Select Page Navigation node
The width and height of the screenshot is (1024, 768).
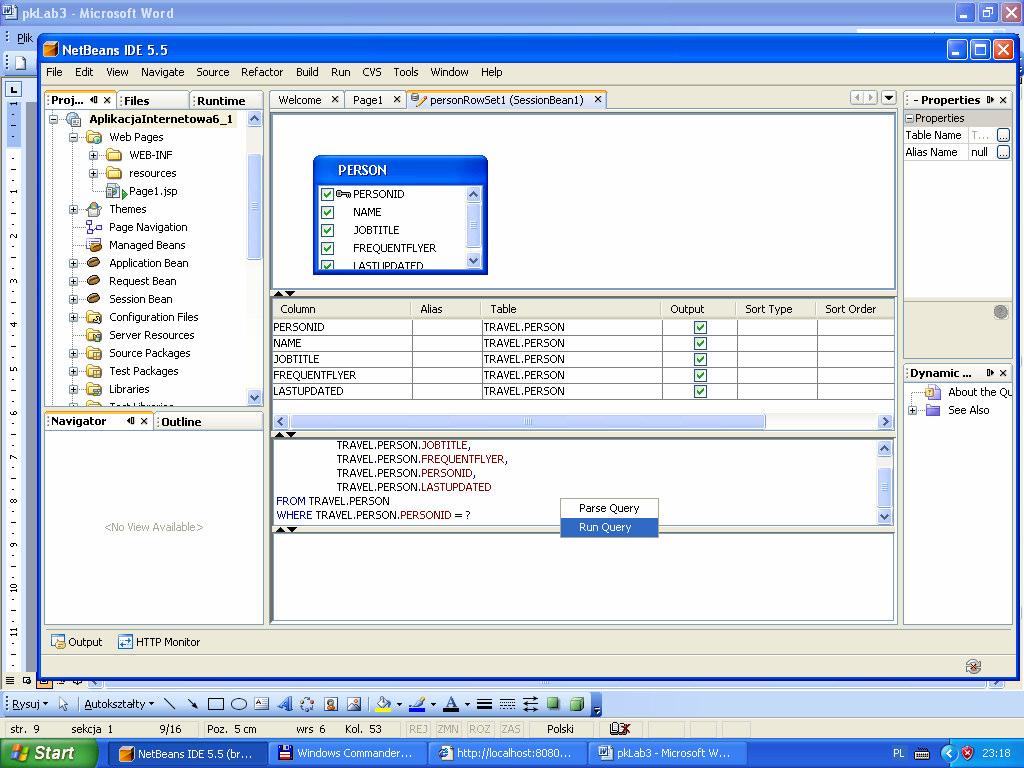tap(148, 227)
